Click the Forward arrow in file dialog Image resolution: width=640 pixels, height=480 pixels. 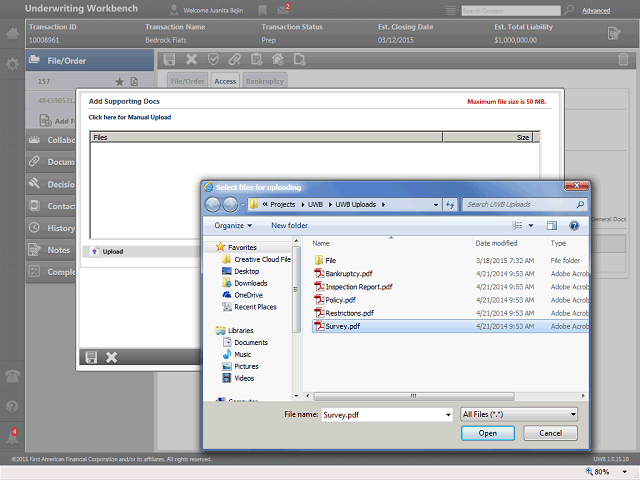pos(230,204)
